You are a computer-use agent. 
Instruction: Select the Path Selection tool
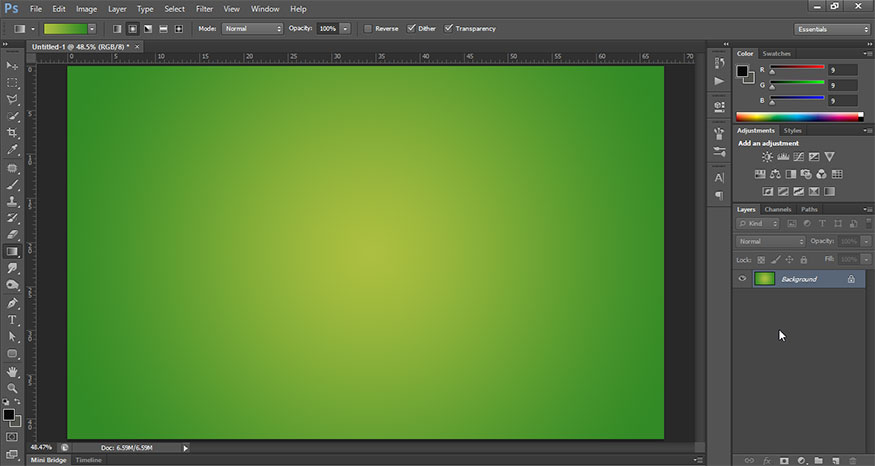click(12, 337)
